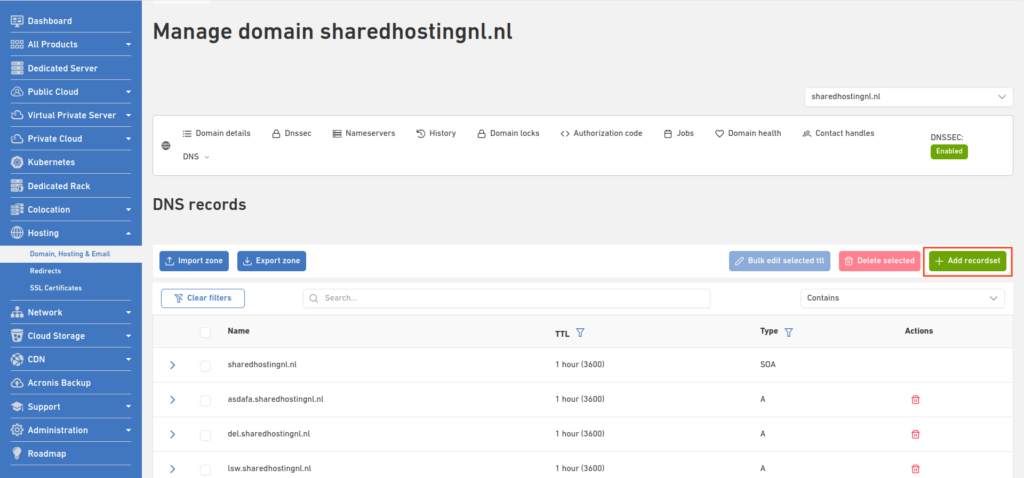Click the Type column filter funnel icon
Screen dimensions: 1024x478
[x=788, y=332]
